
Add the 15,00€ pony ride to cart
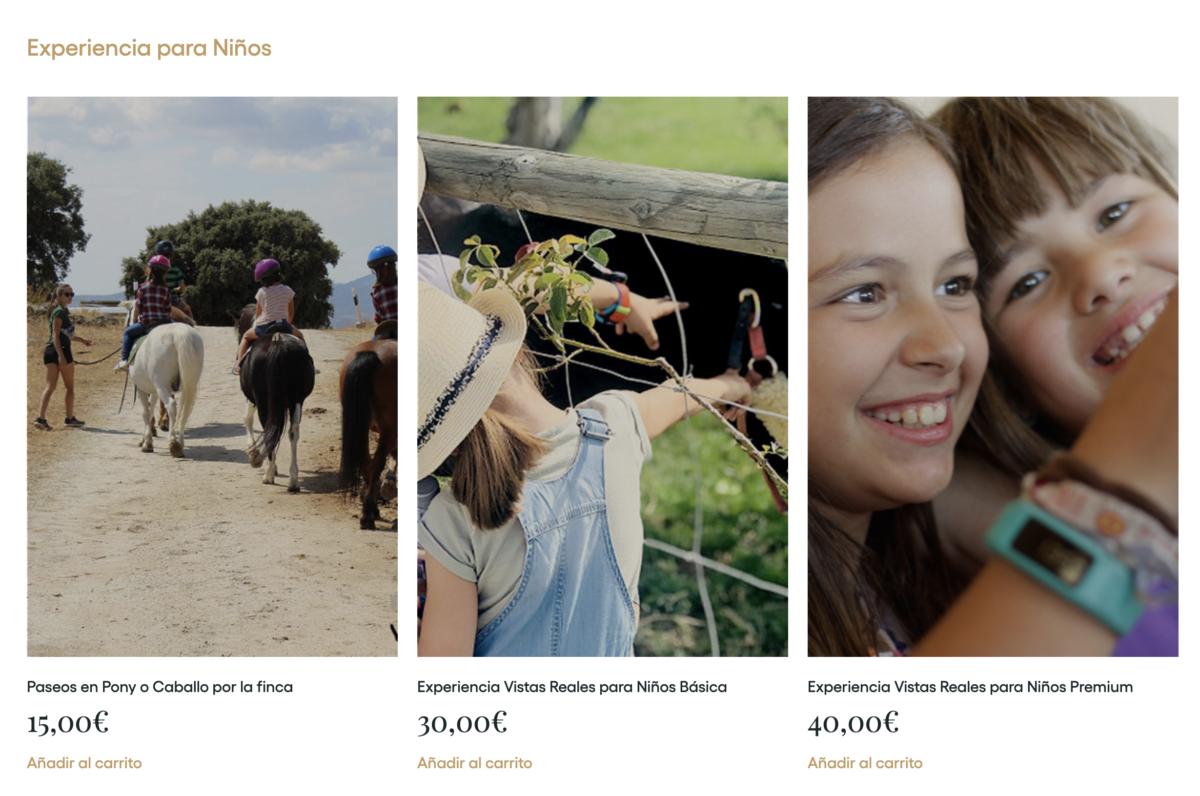click(84, 763)
